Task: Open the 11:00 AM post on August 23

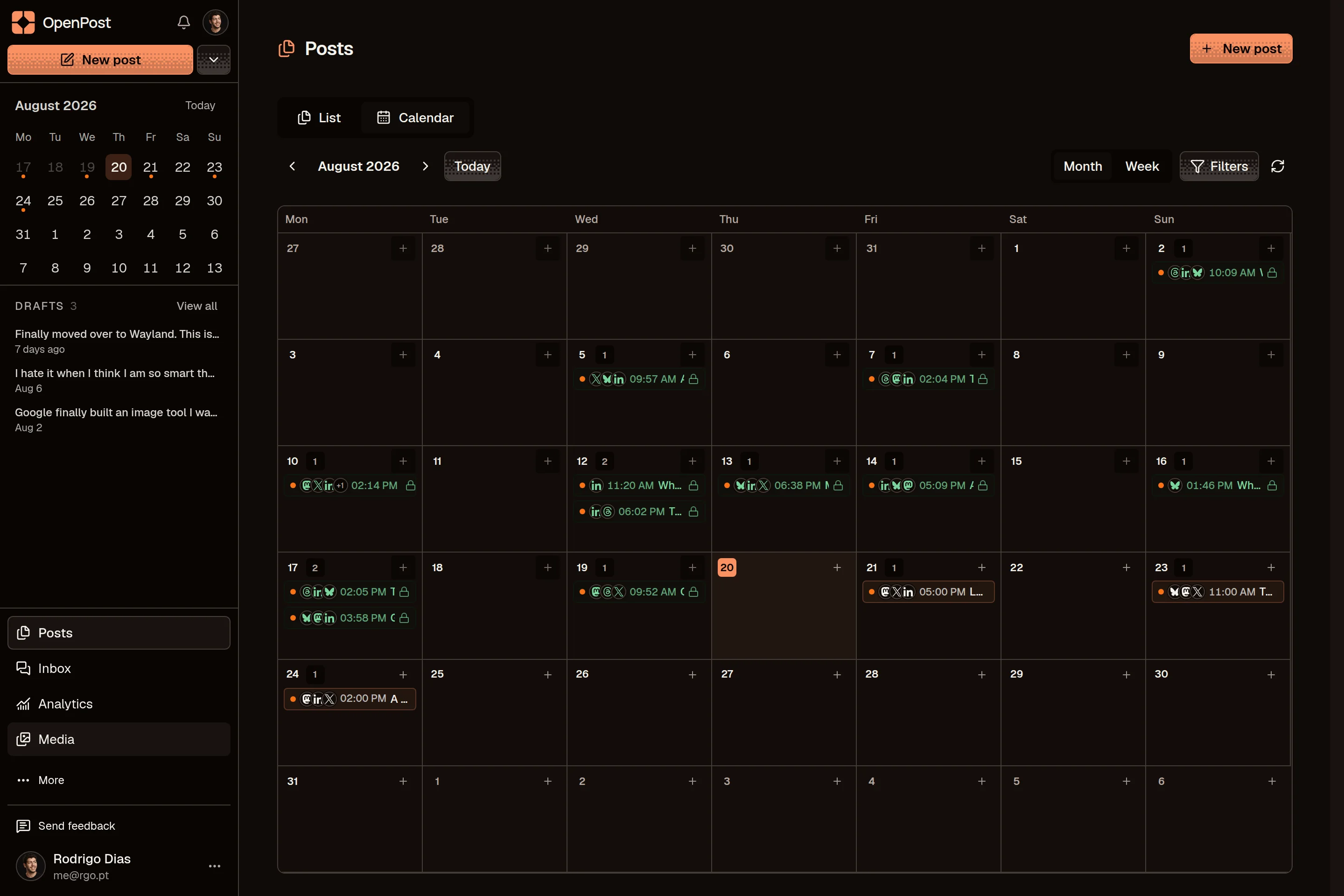Action: (x=1217, y=591)
